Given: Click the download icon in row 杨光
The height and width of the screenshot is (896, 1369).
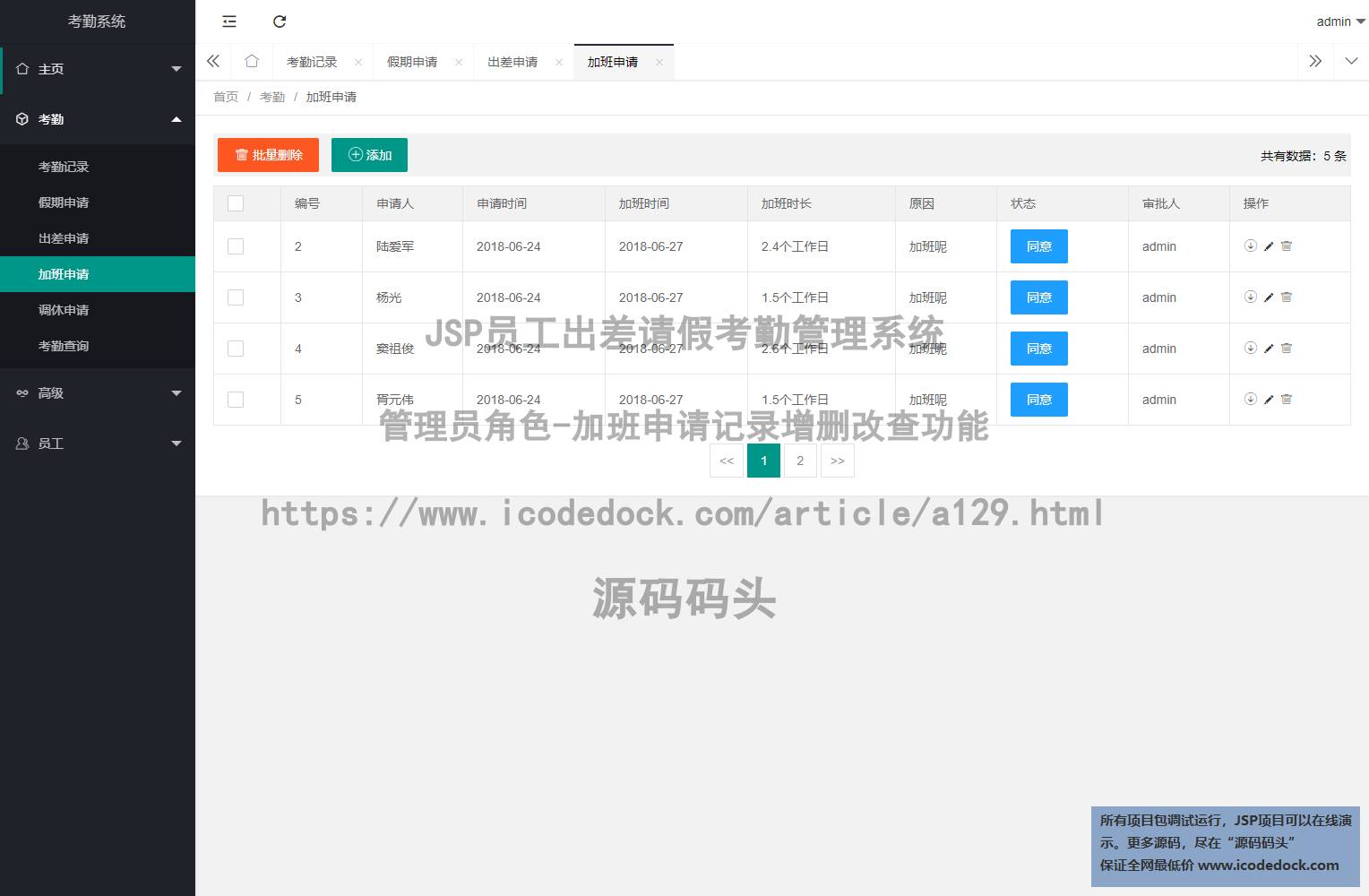Looking at the screenshot, I should pos(1251,297).
